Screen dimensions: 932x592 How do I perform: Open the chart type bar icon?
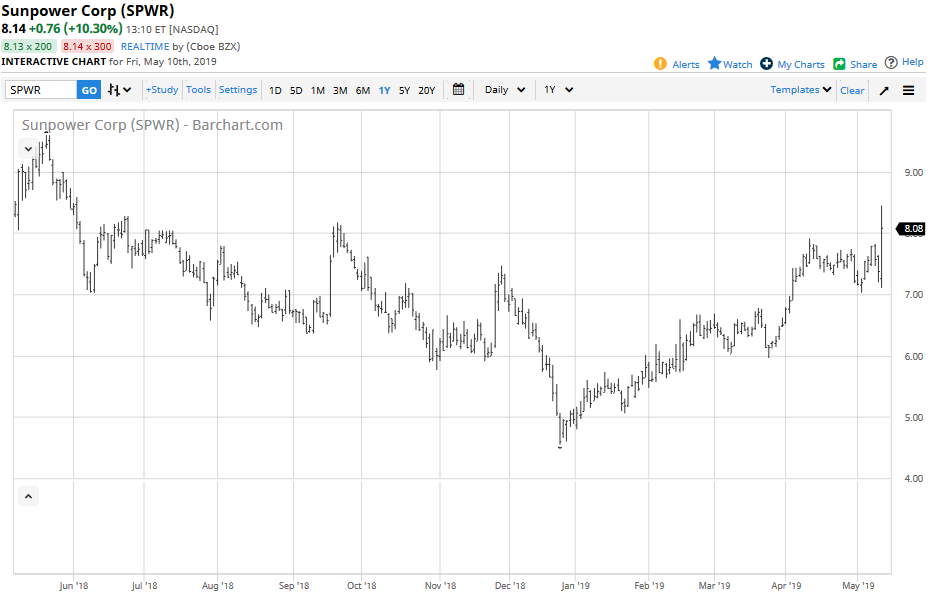pos(114,90)
